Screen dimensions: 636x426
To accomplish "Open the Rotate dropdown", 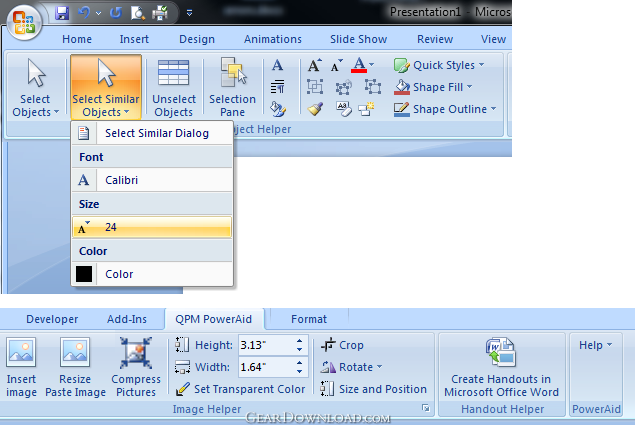I will click(351, 367).
